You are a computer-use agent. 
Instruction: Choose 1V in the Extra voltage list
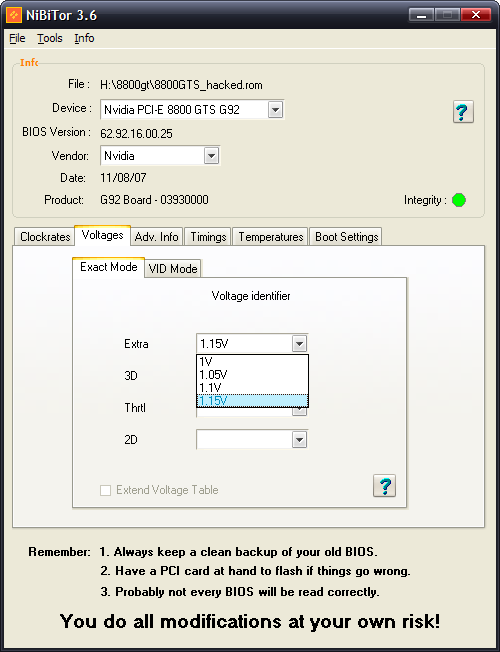point(252,361)
